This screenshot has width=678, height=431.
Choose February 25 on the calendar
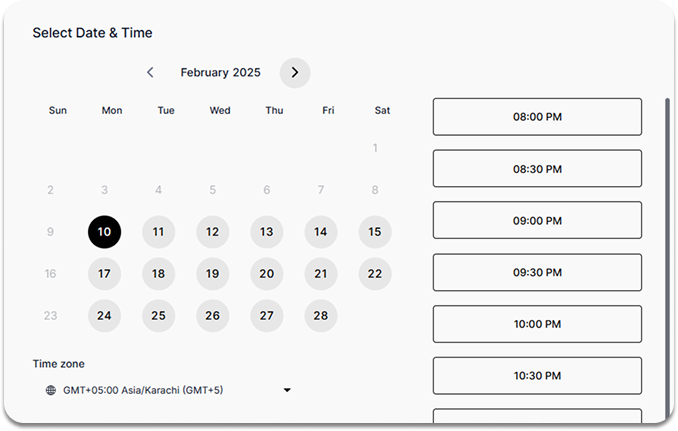[159, 316]
